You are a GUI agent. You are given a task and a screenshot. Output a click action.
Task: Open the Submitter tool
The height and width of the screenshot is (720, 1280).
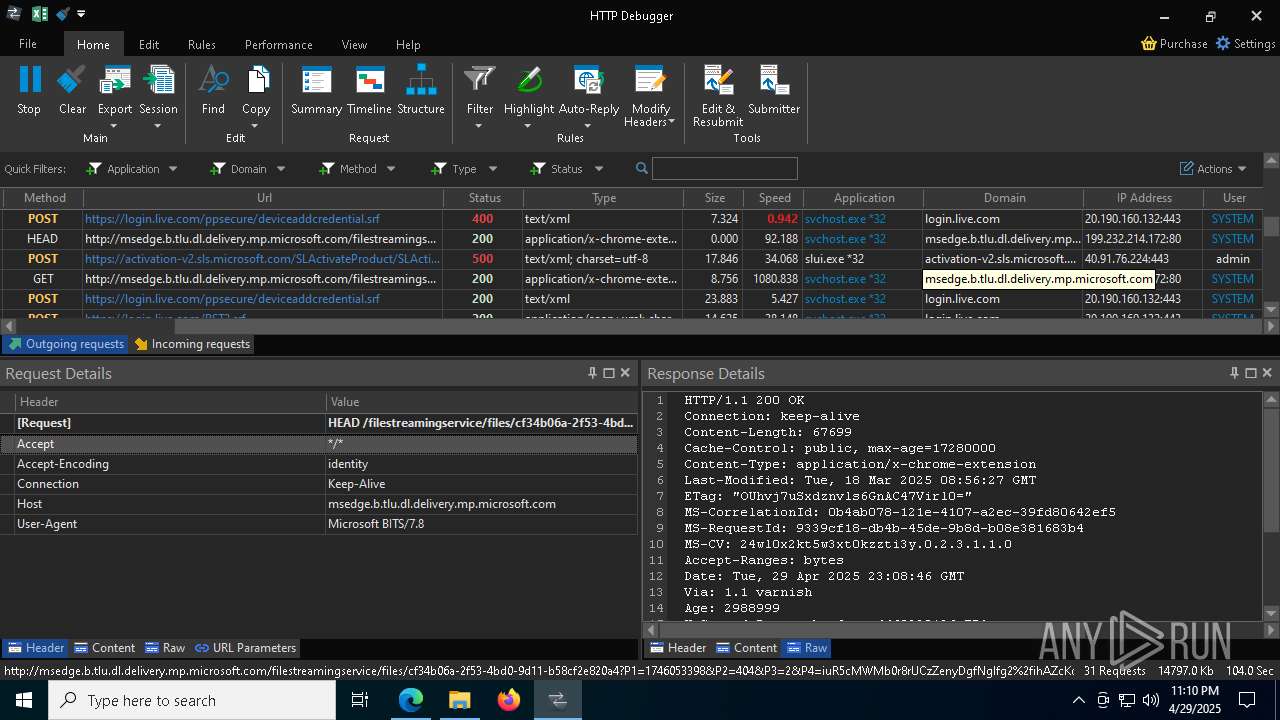774,90
